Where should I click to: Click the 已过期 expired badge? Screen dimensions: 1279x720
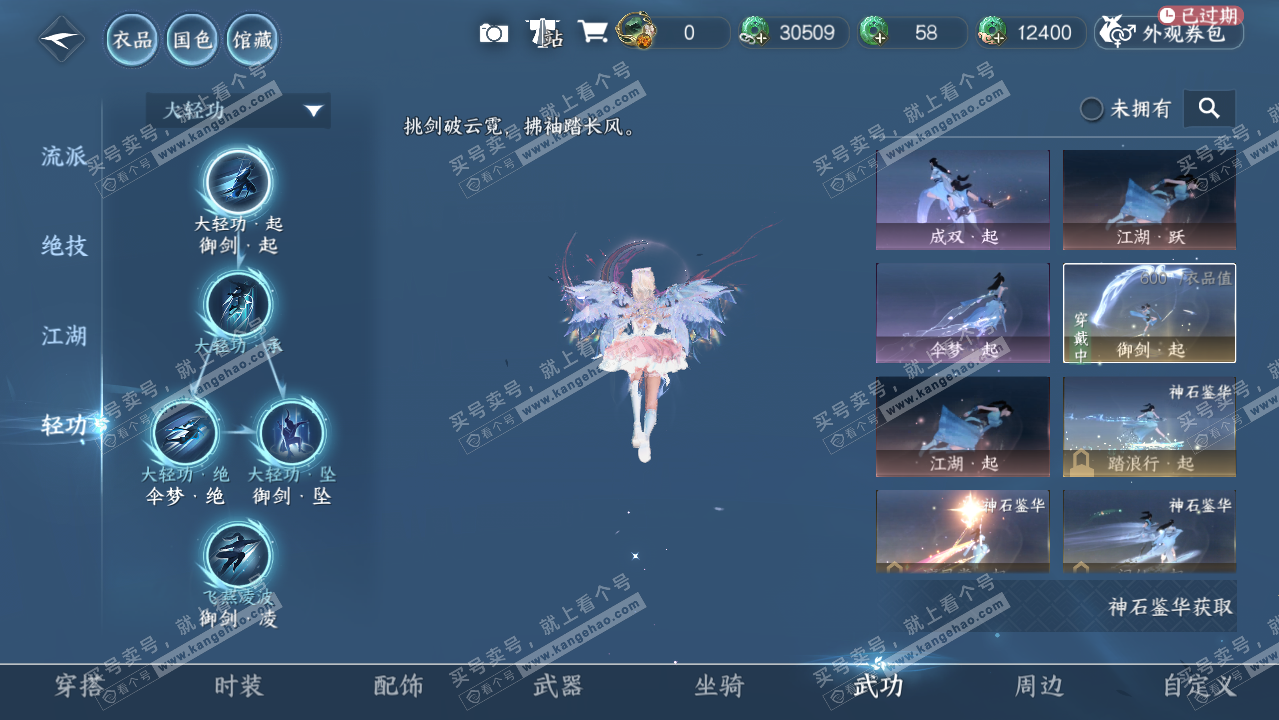pyautogui.click(x=1200, y=15)
